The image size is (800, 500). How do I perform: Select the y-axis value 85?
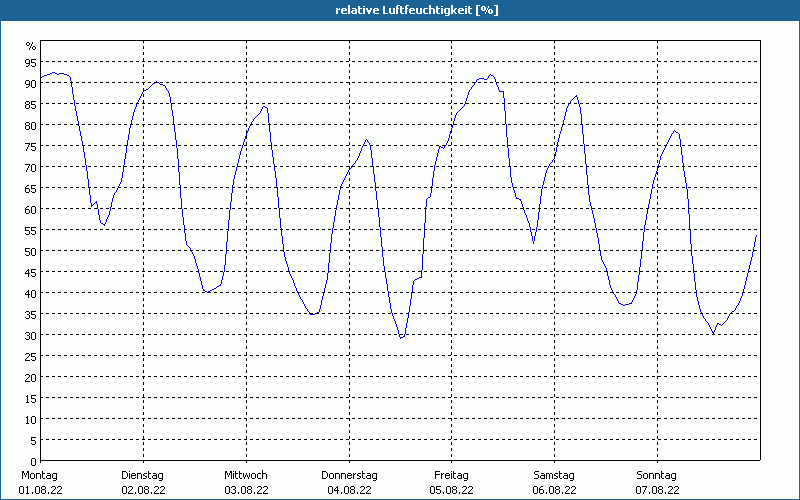click(x=31, y=104)
